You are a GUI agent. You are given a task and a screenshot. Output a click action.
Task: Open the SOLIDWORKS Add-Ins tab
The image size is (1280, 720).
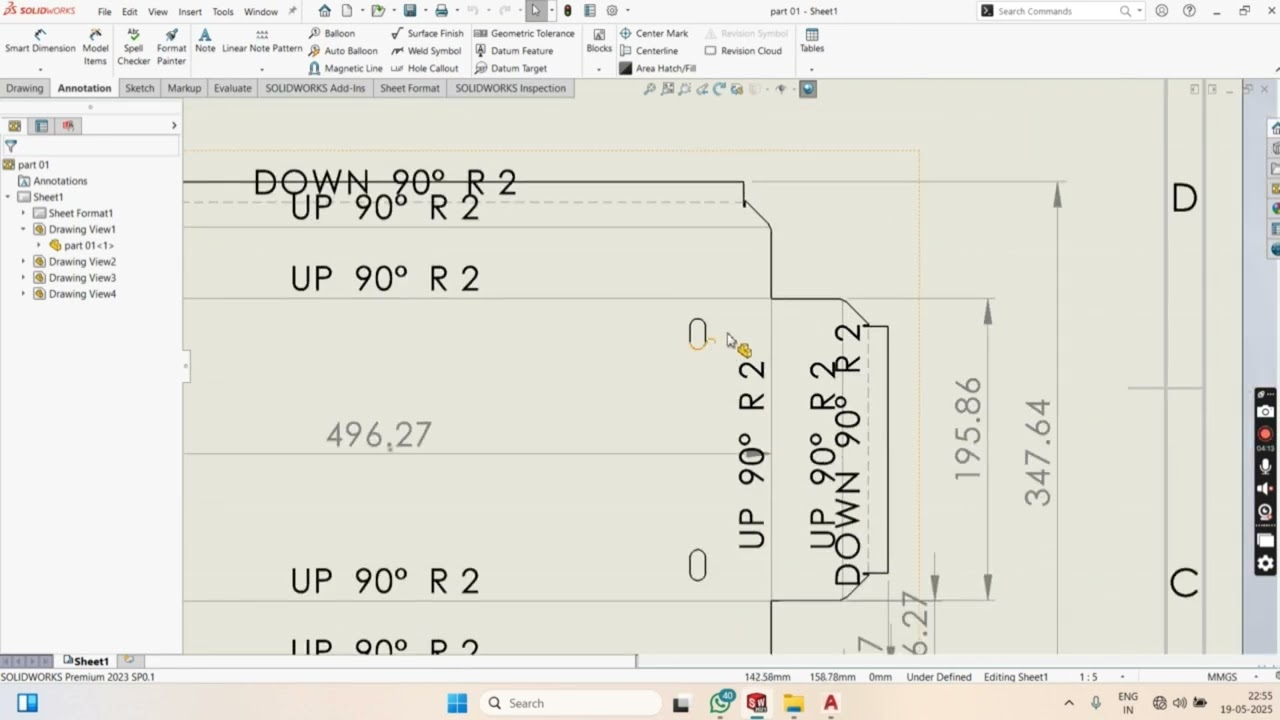(315, 88)
